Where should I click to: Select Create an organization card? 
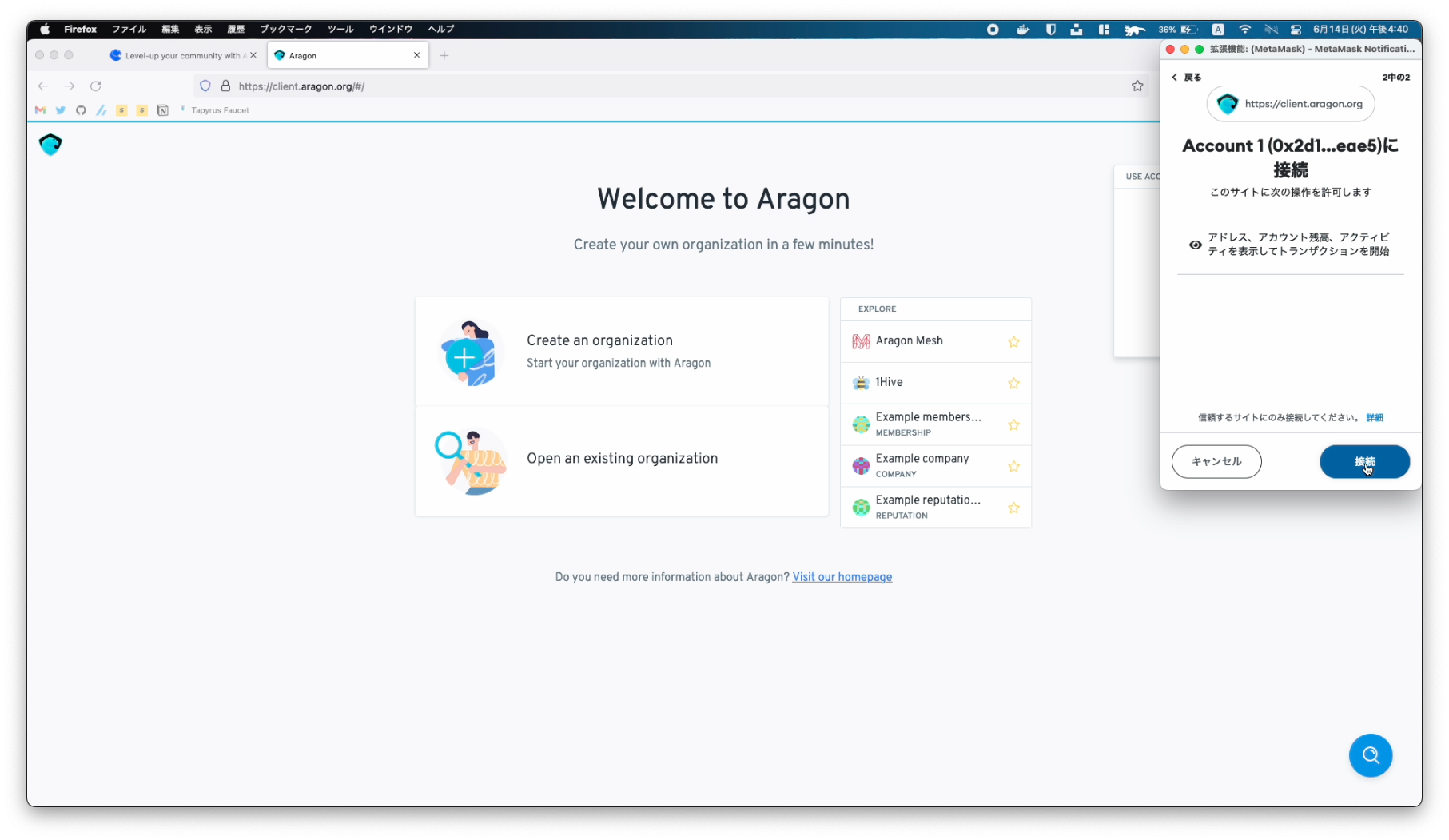click(x=621, y=352)
